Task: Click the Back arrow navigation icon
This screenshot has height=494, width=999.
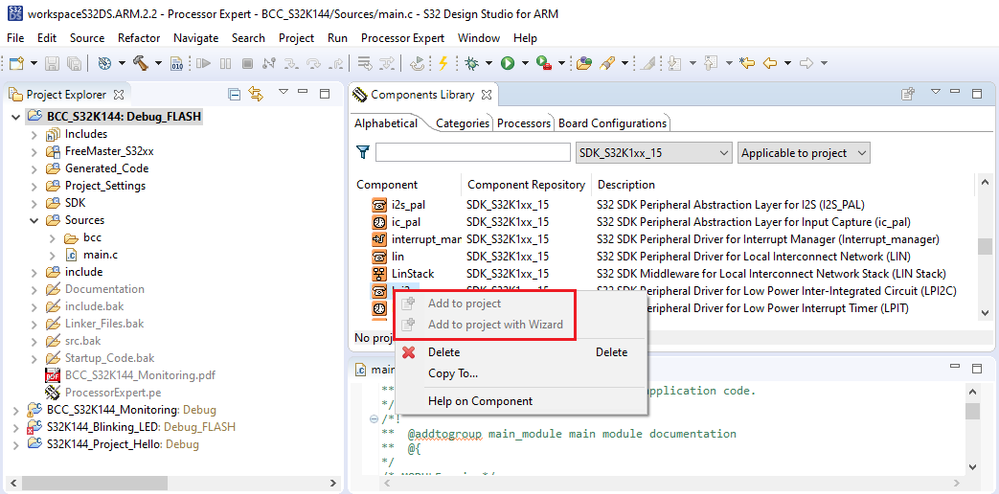Action: point(770,62)
